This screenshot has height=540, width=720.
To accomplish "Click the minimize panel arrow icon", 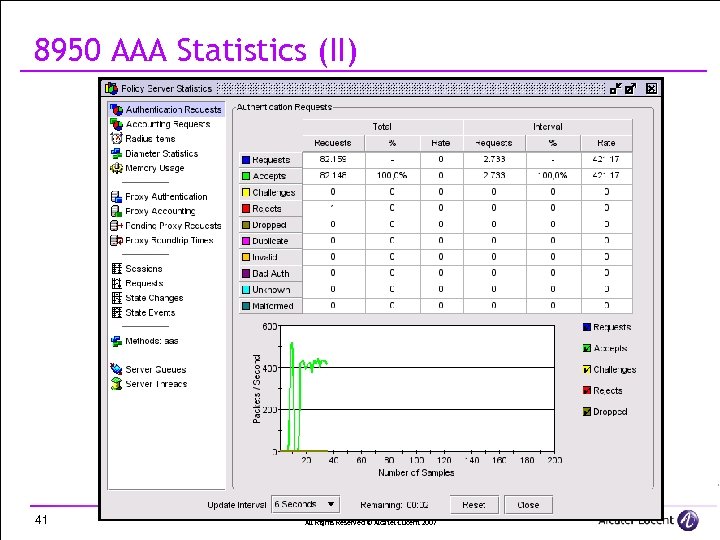I will pyautogui.click(x=615, y=88).
